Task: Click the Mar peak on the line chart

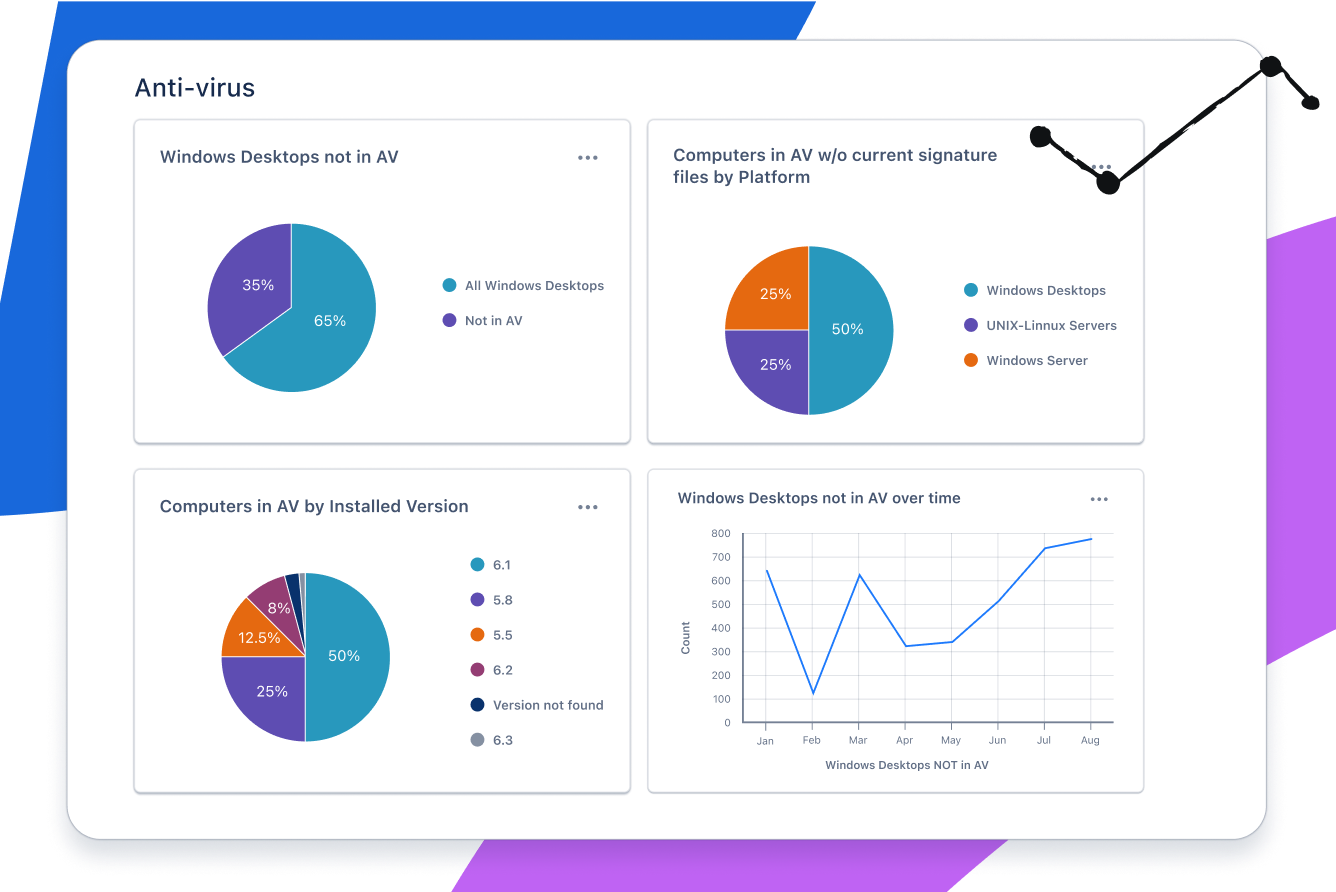Action: (x=859, y=575)
